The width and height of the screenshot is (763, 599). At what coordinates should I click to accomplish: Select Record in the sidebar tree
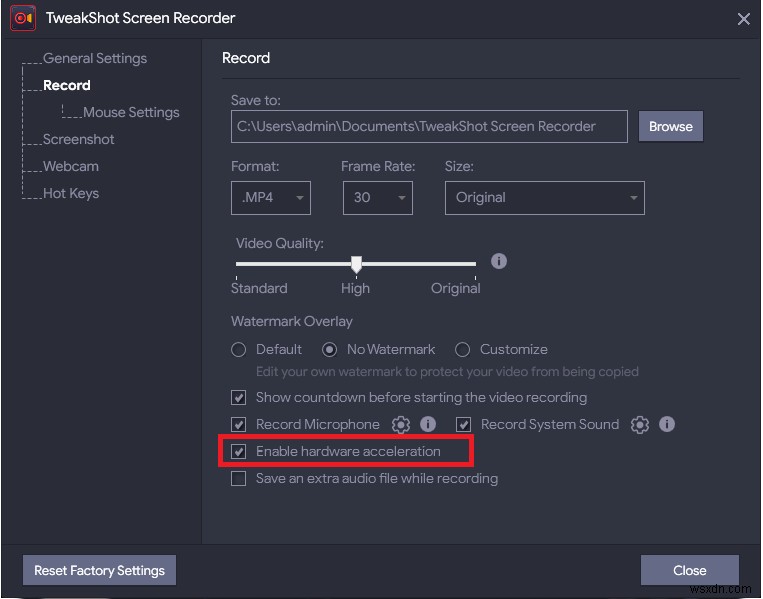point(67,86)
